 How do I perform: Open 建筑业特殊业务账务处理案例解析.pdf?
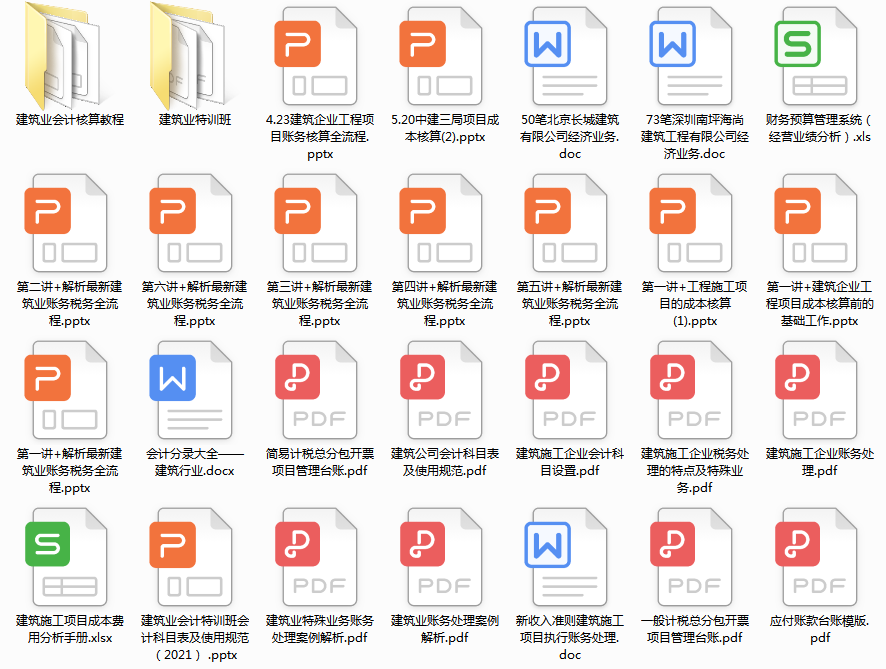point(318,557)
